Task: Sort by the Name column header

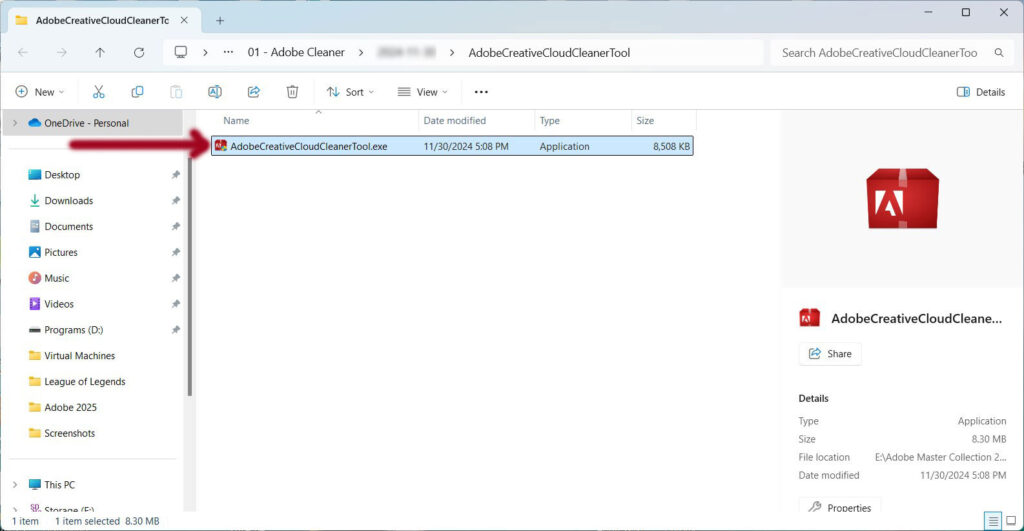Action: click(x=236, y=120)
